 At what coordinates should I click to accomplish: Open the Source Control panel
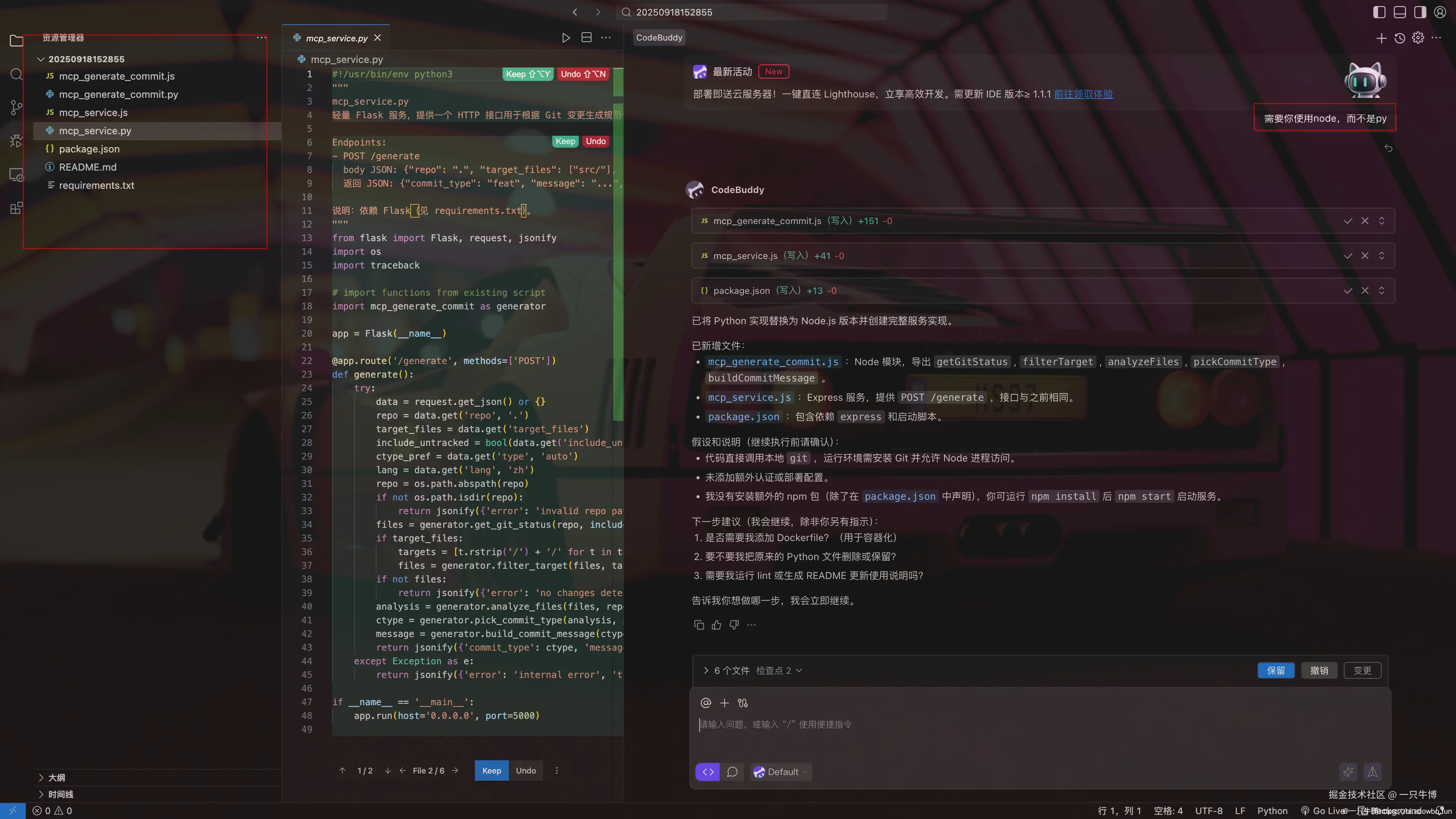pyautogui.click(x=16, y=107)
